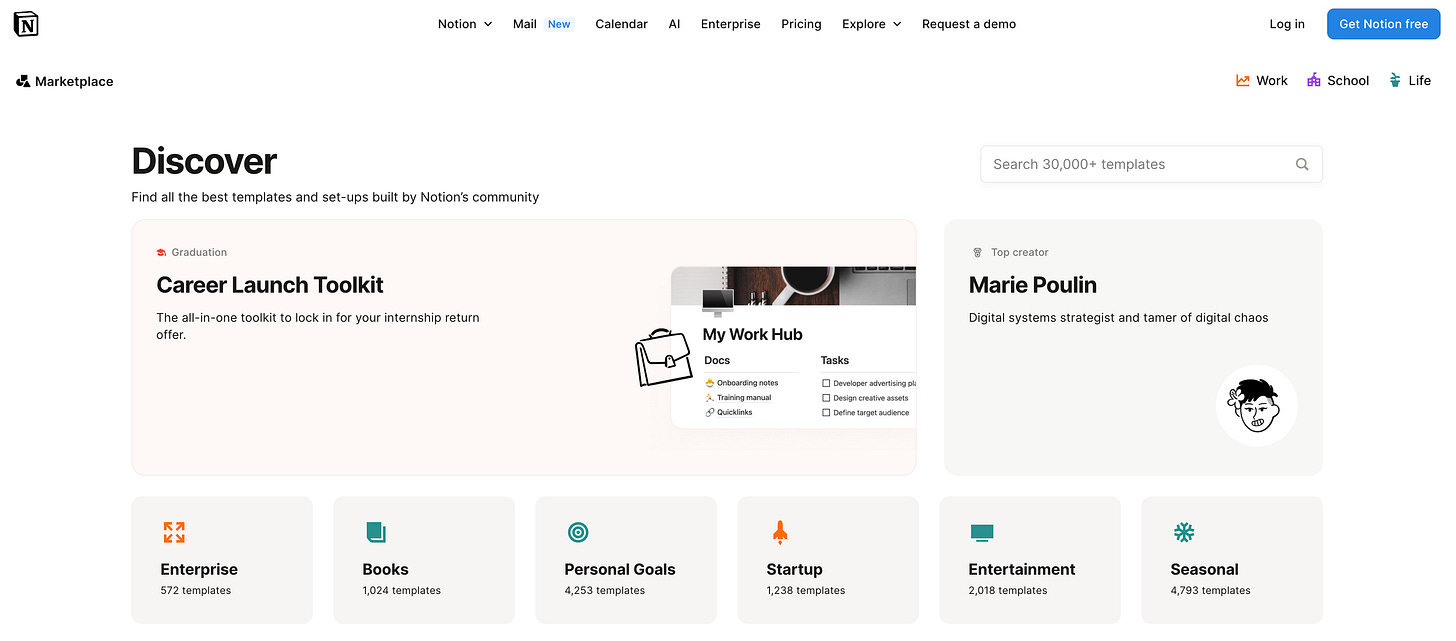Click the 4,253 templates count text
1456x641 pixels.
click(604, 590)
